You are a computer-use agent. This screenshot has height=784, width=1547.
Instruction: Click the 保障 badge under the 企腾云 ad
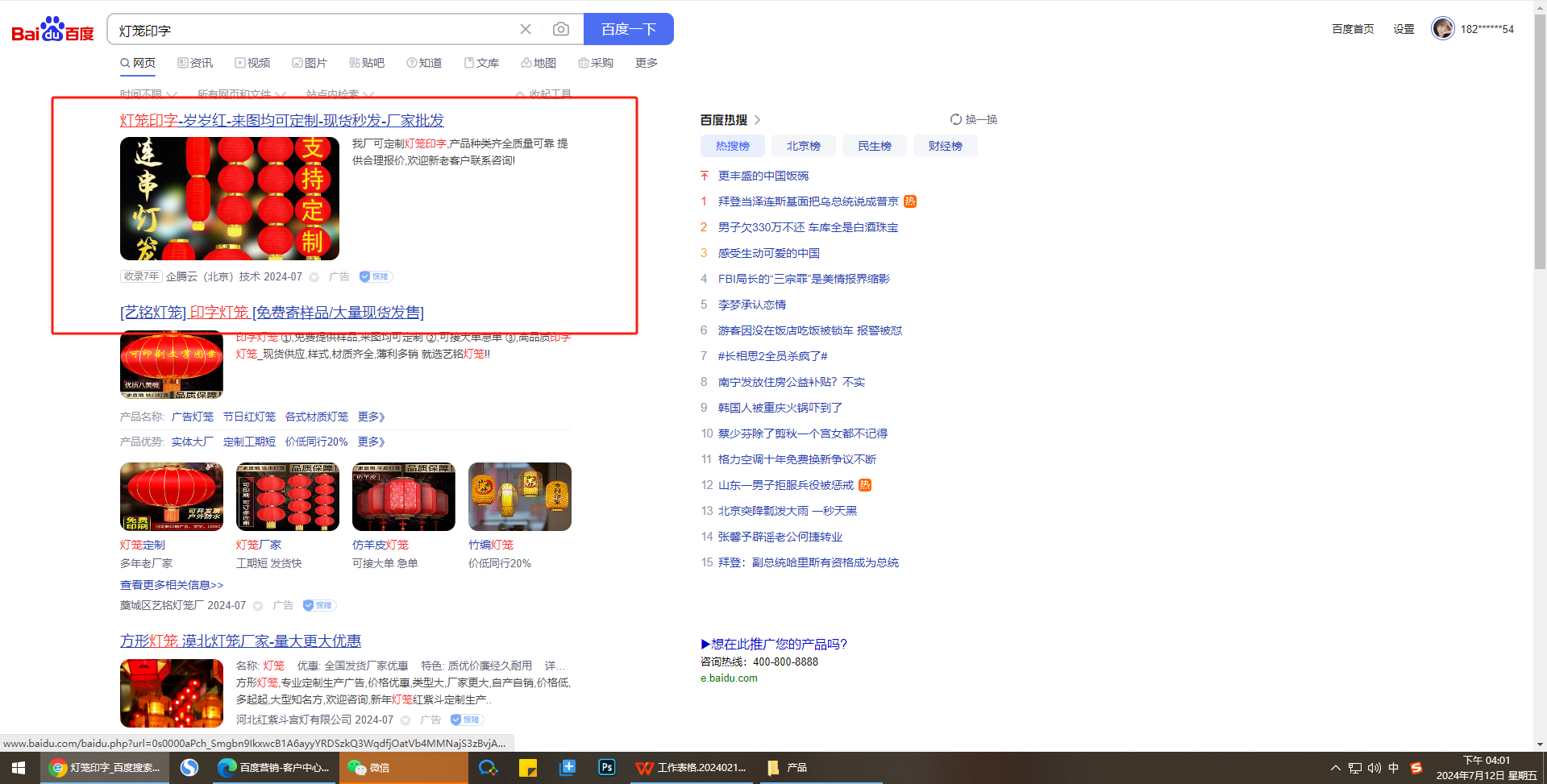coord(375,276)
